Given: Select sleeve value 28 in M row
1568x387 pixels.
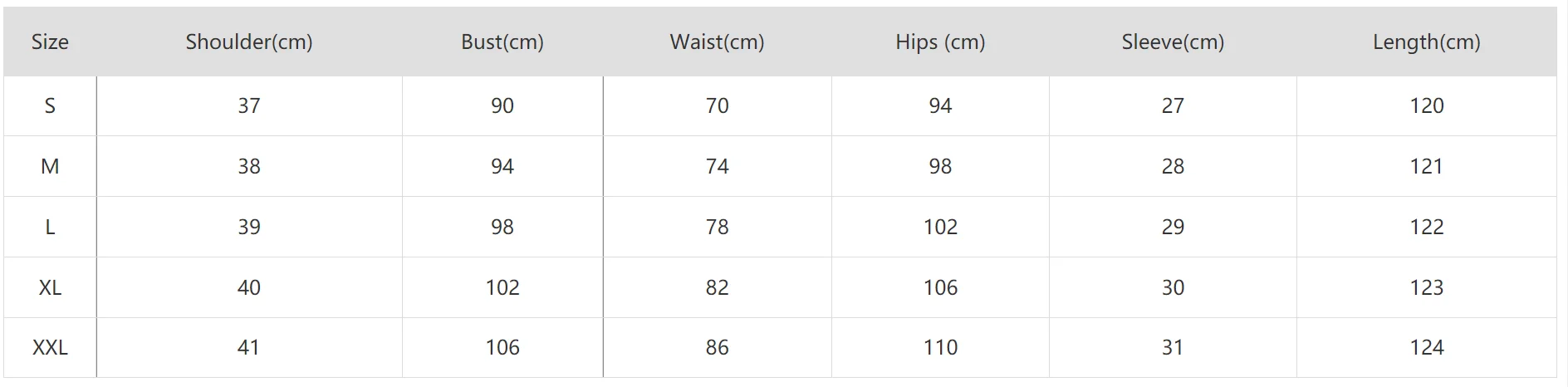Looking at the screenshot, I should 1173,166.
